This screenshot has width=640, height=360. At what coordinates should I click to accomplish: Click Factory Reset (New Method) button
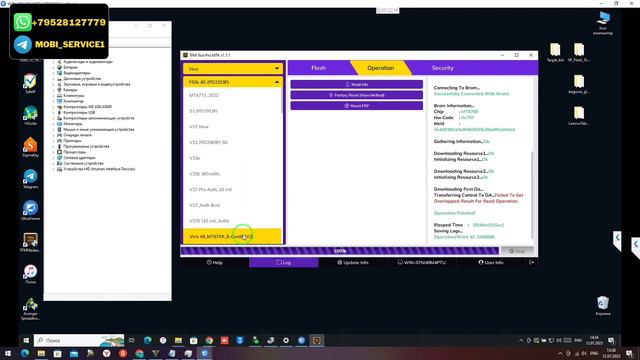(356, 95)
